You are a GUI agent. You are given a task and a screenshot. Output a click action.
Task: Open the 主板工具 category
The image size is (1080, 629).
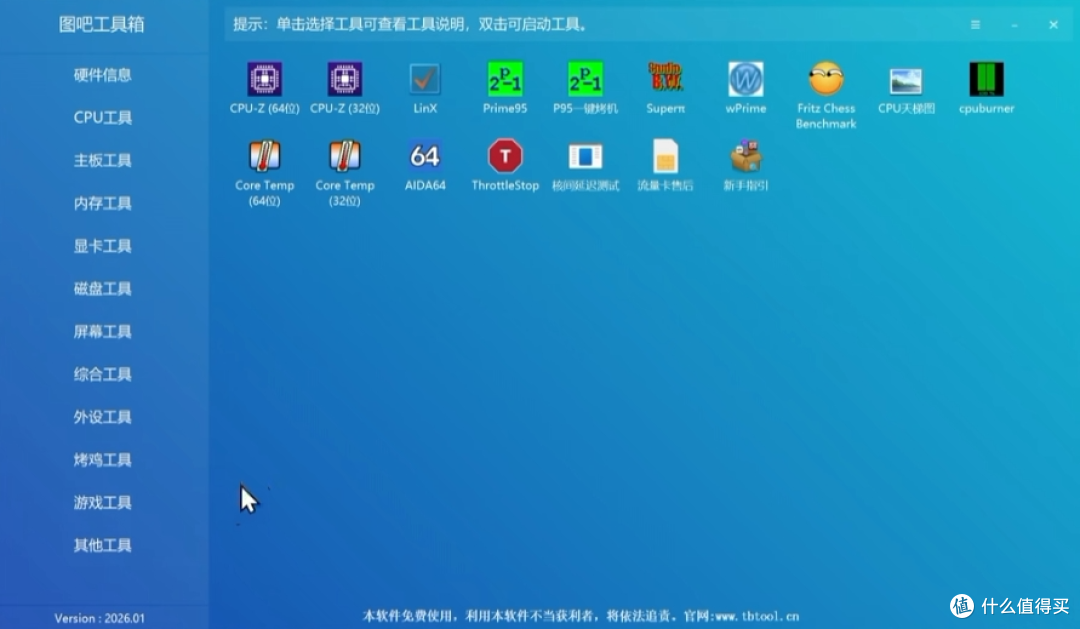103,161
